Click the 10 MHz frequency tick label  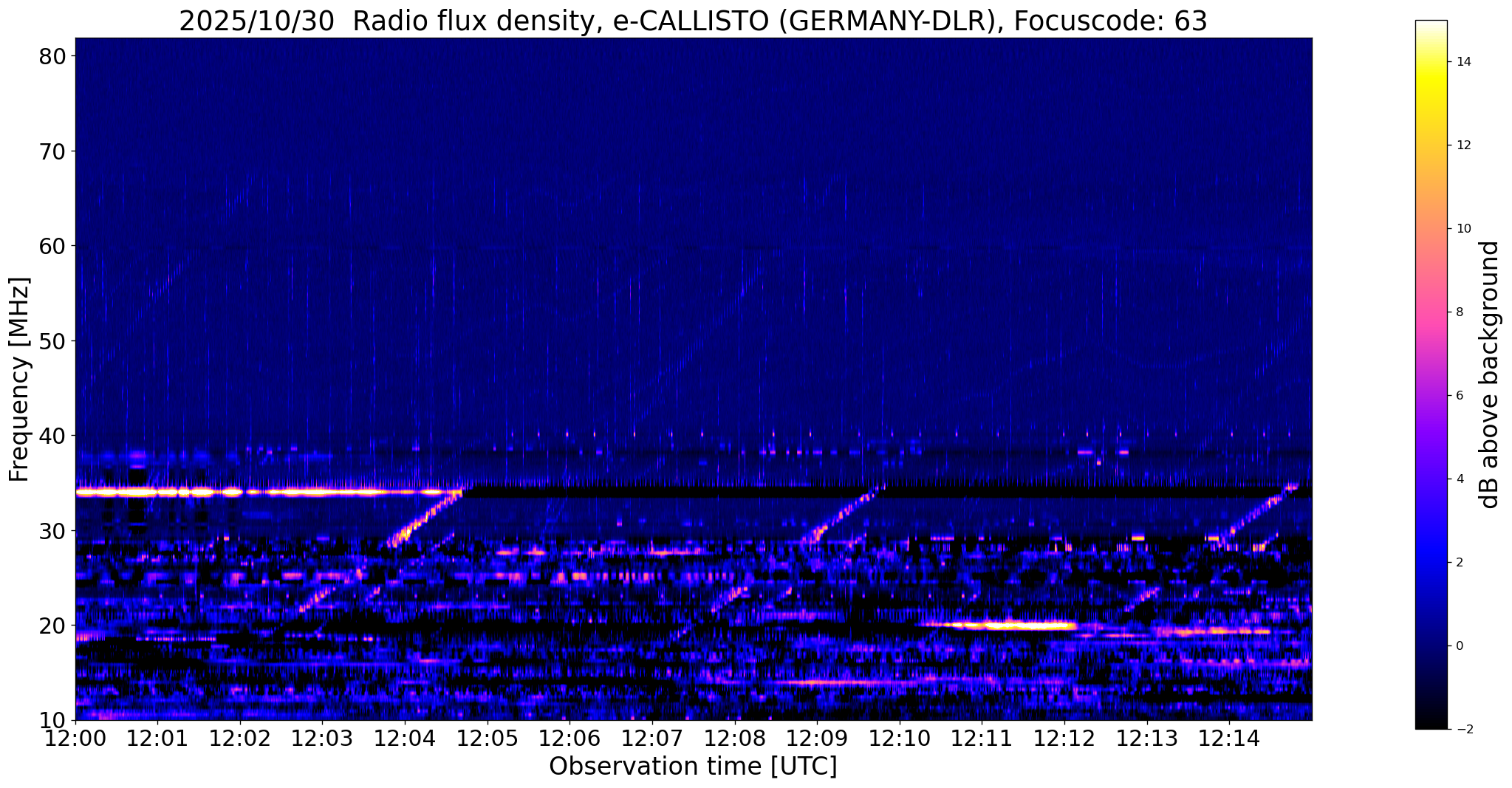(52, 720)
